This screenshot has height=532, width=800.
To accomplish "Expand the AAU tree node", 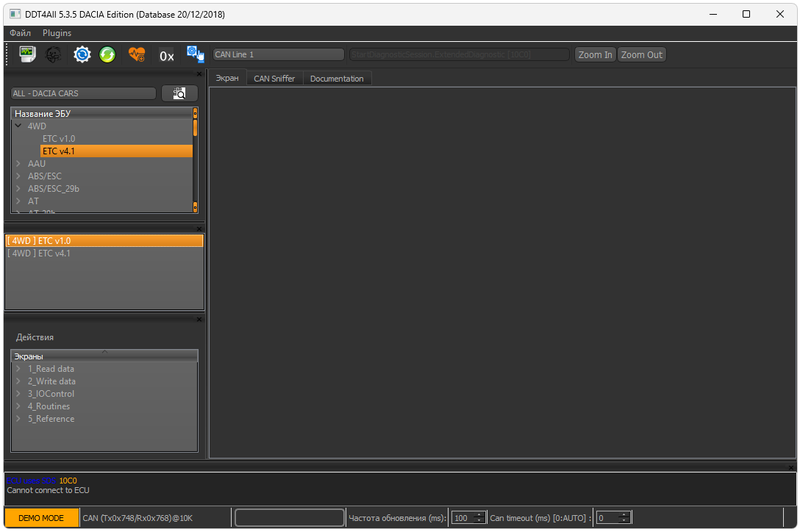I will [x=18, y=164].
